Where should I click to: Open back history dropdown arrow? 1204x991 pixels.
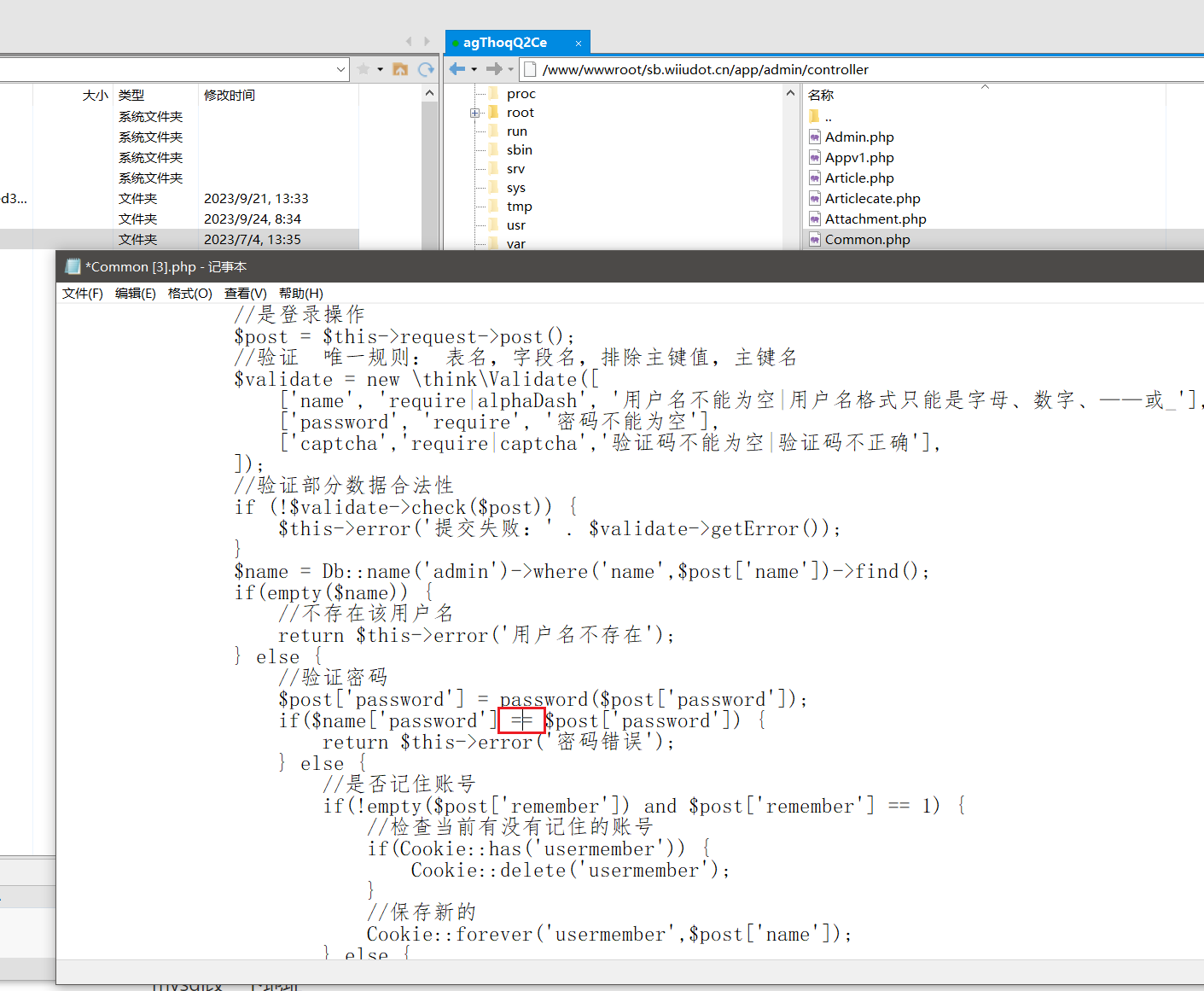coord(474,69)
